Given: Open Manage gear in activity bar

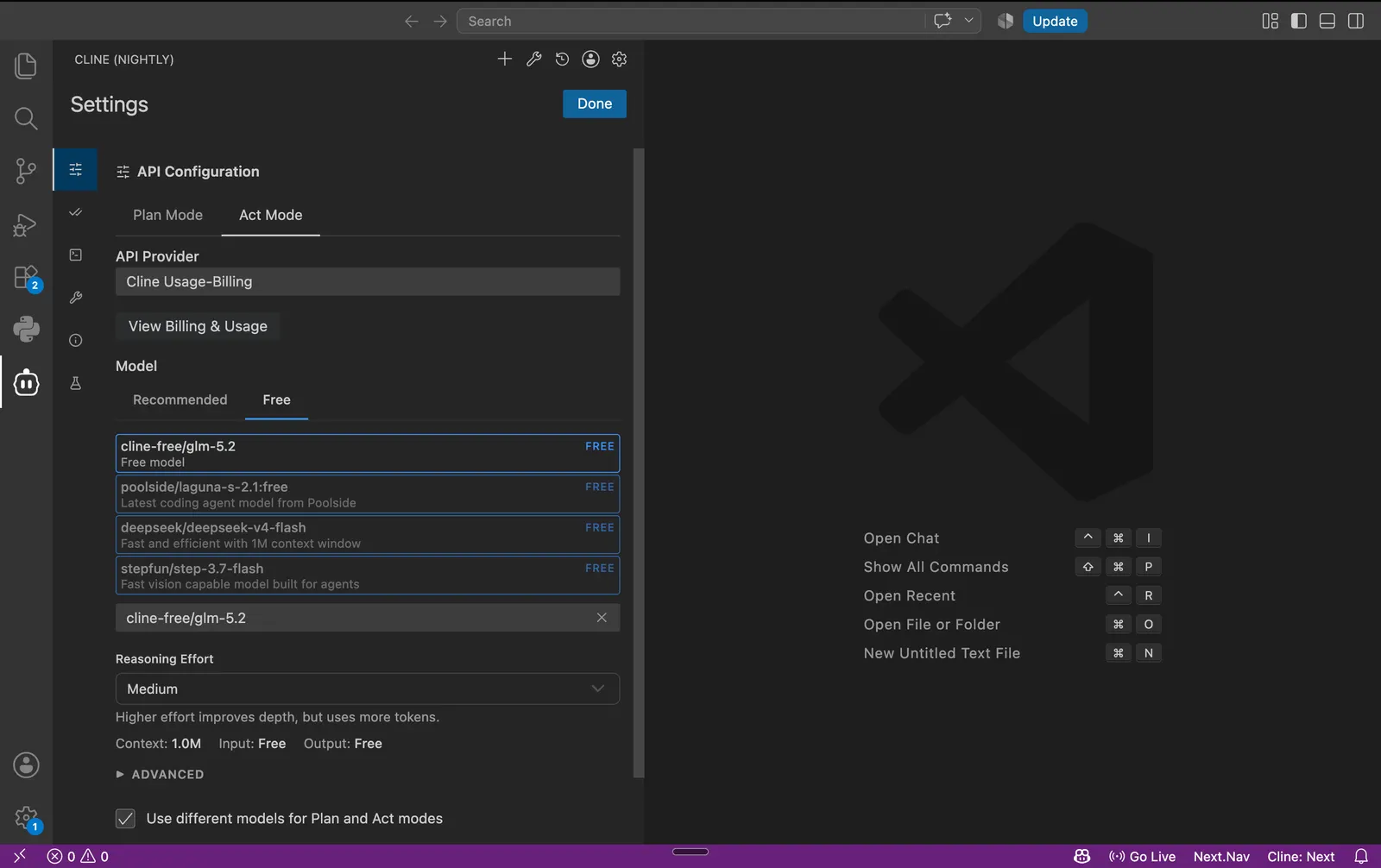Looking at the screenshot, I should (26, 818).
